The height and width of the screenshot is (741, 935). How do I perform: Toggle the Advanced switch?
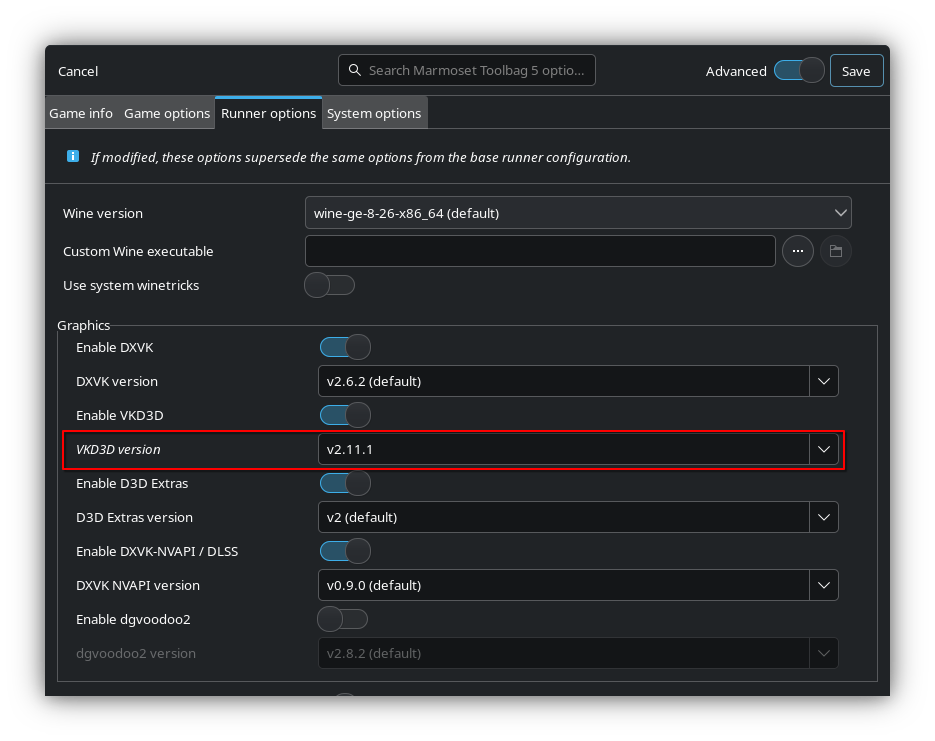pyautogui.click(x=797, y=71)
